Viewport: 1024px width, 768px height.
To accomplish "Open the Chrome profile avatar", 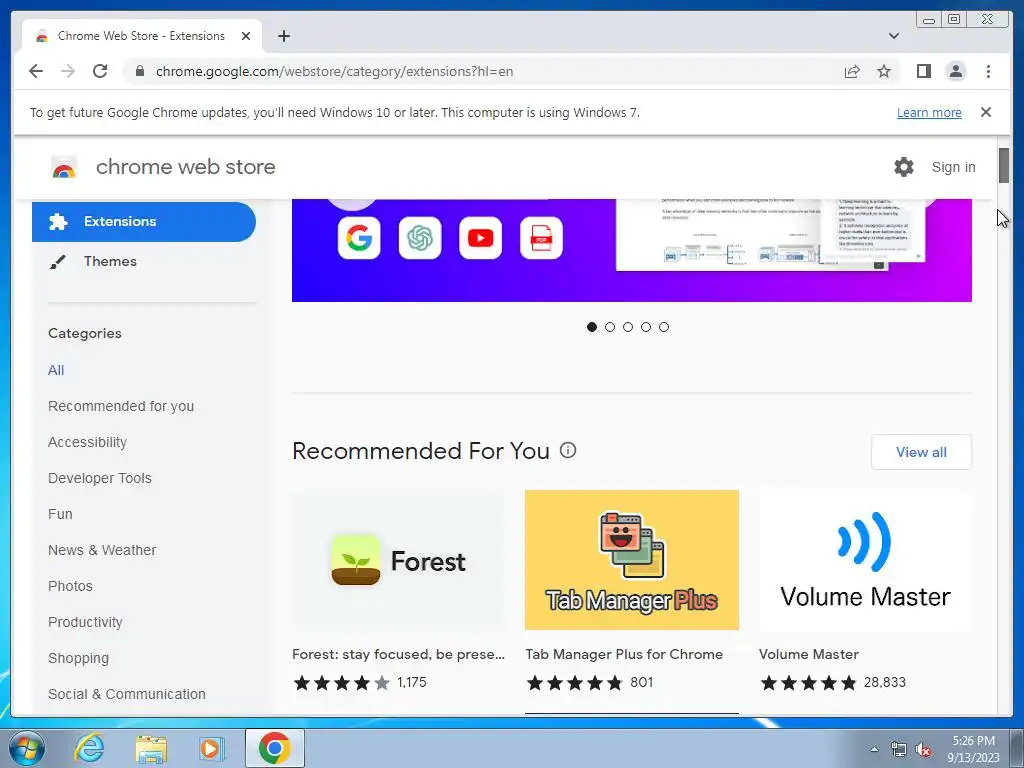I will [x=955, y=71].
